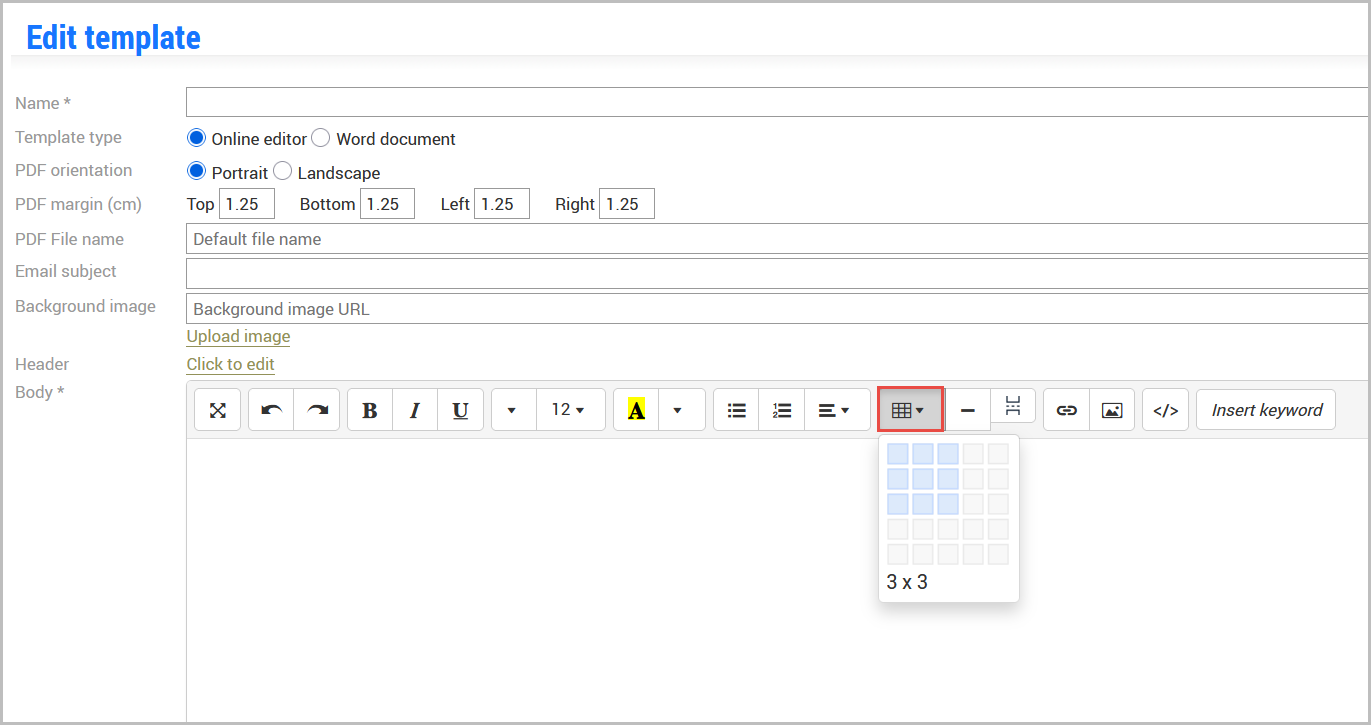The image size is (1371, 725).
Task: Insert a picture via the image icon
Action: coord(1112,410)
